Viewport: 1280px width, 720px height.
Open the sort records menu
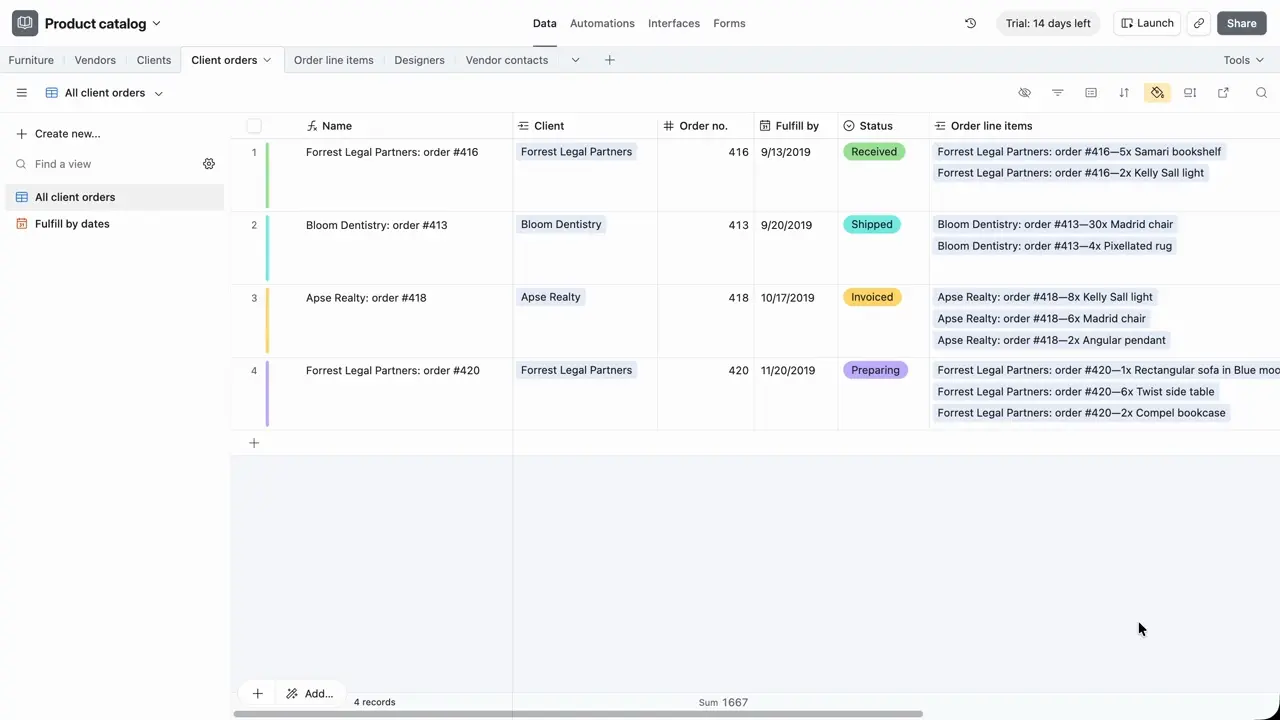click(x=1124, y=92)
